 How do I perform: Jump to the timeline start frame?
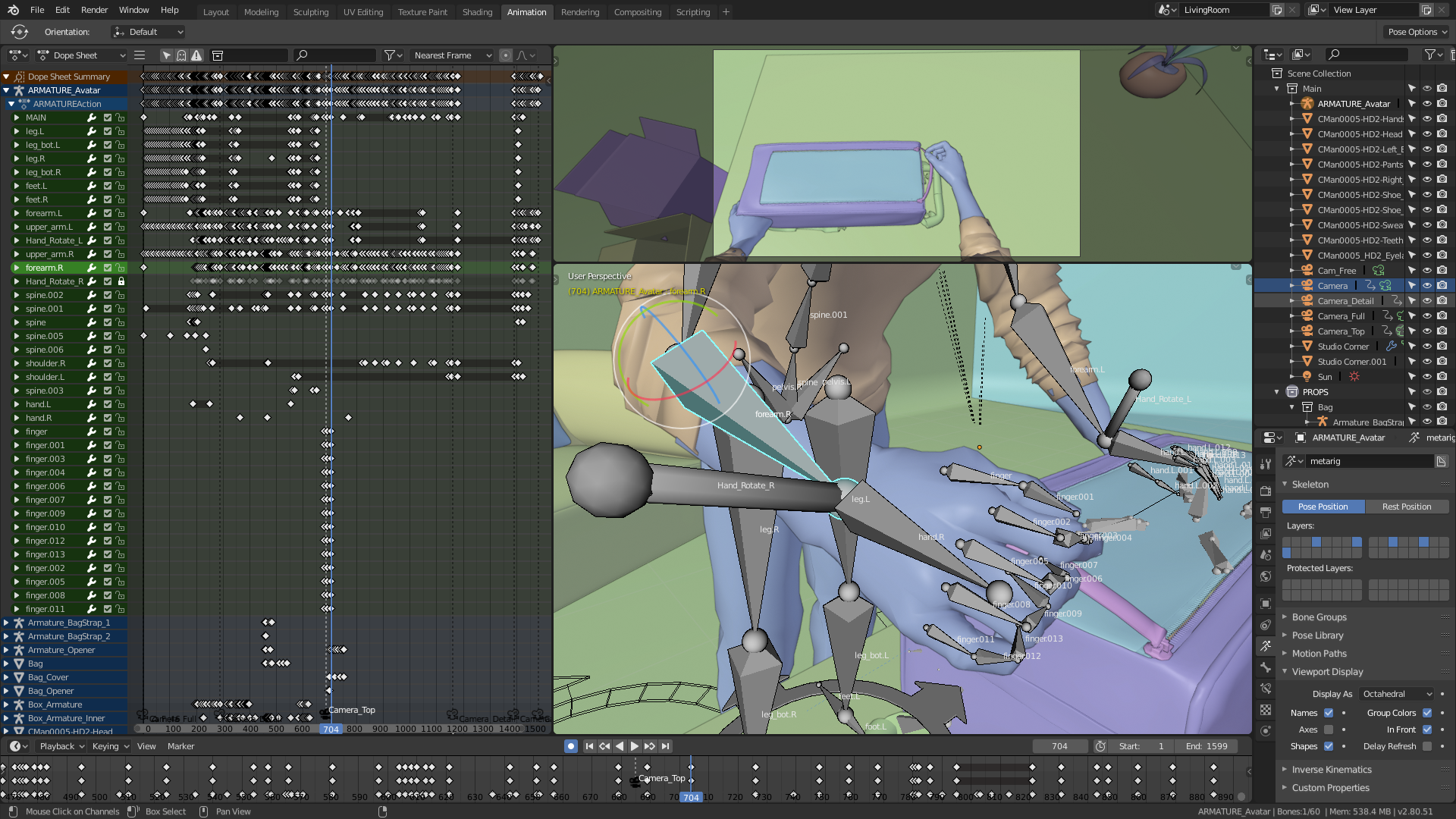click(x=589, y=746)
